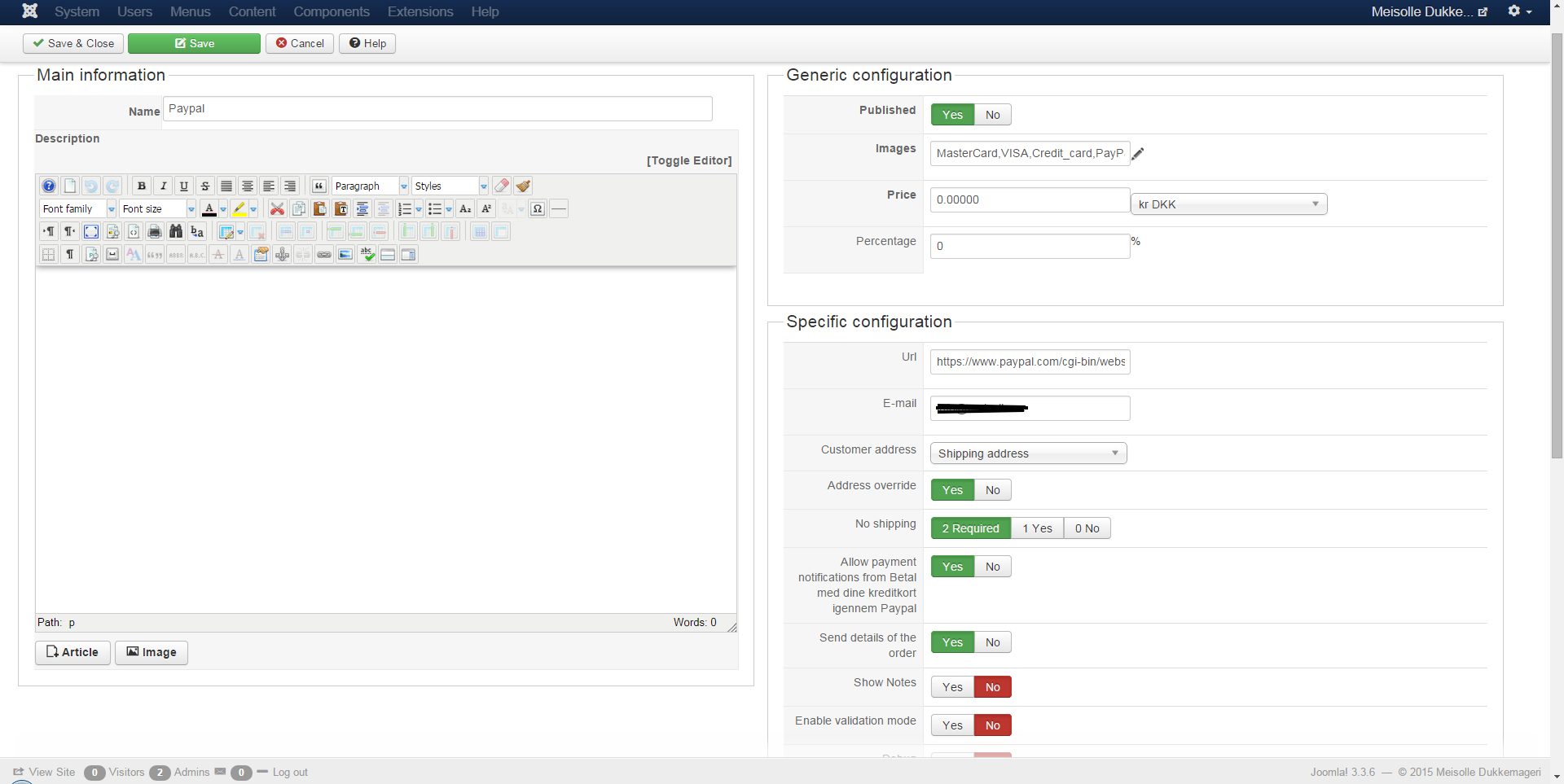Open the Components menu

click(332, 11)
